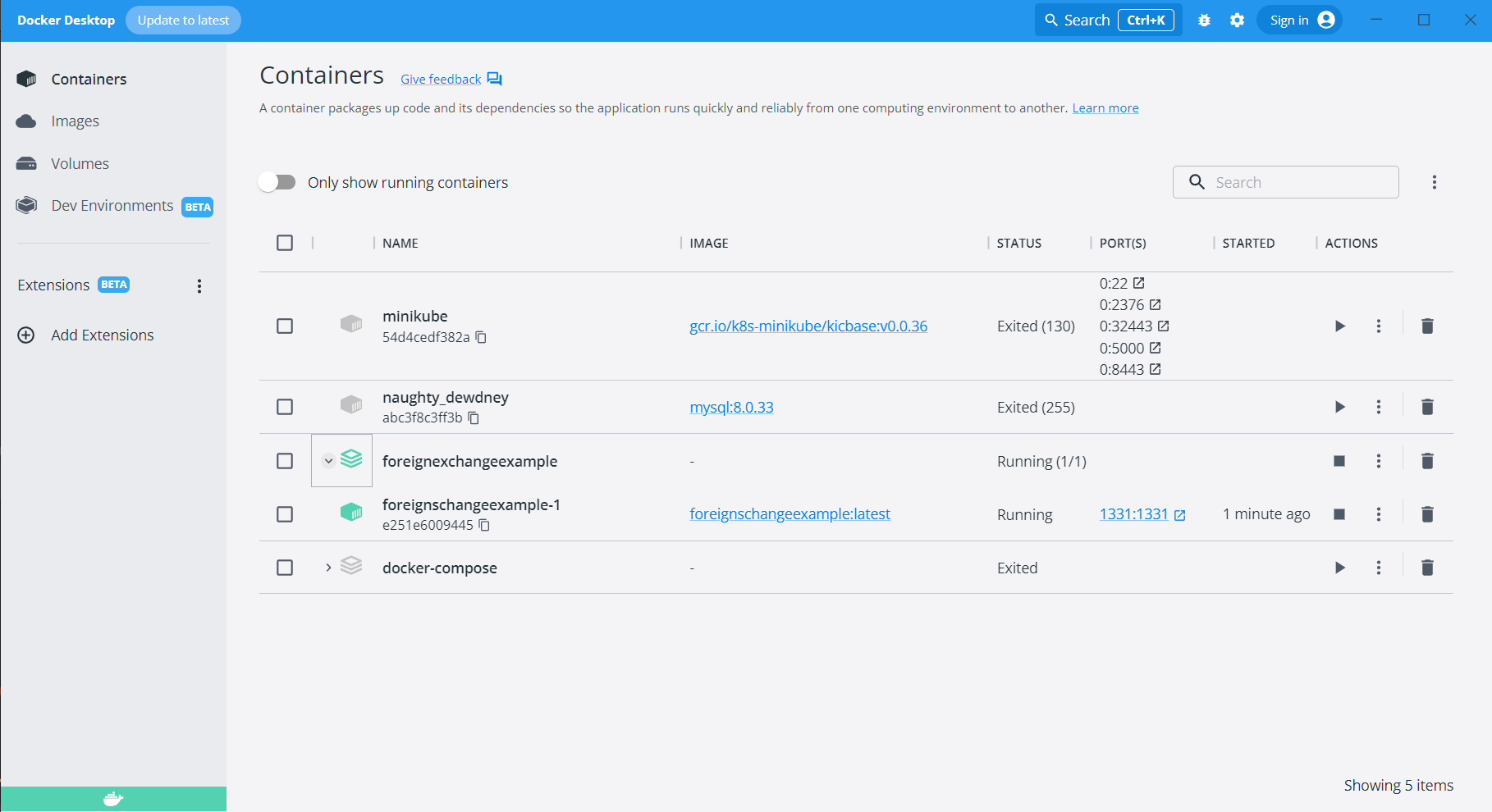
Task: Click the minikube container name
Action: (415, 316)
